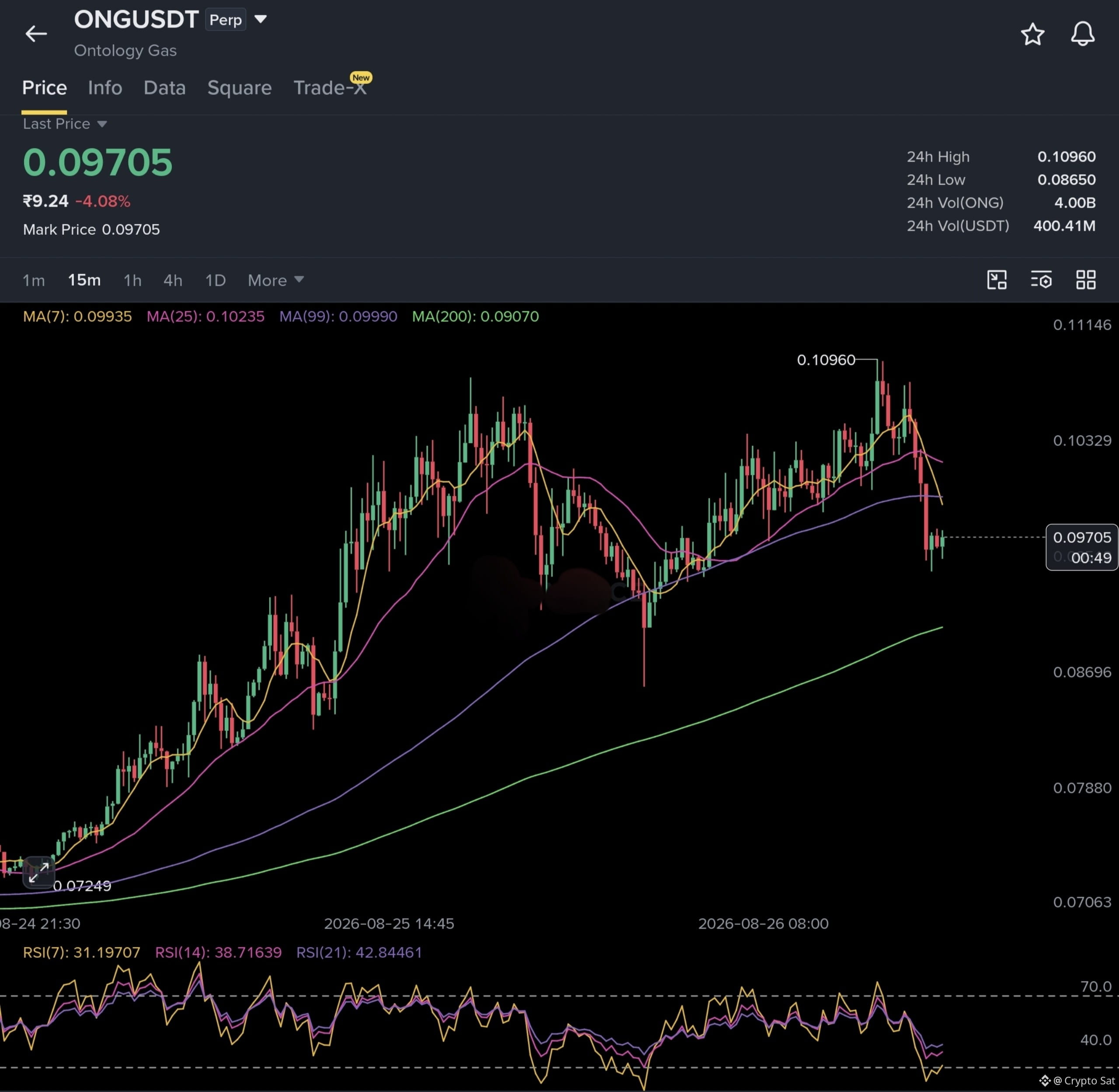Add ONGUSDT to favorites with star
The width and height of the screenshot is (1119, 1092).
tap(1032, 35)
